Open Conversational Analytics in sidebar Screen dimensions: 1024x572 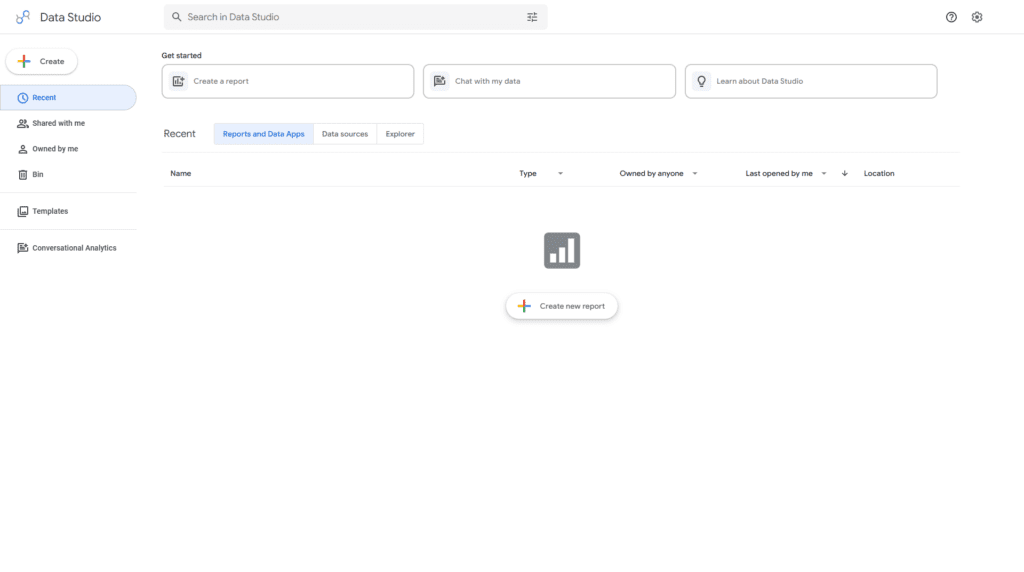[x=73, y=248]
